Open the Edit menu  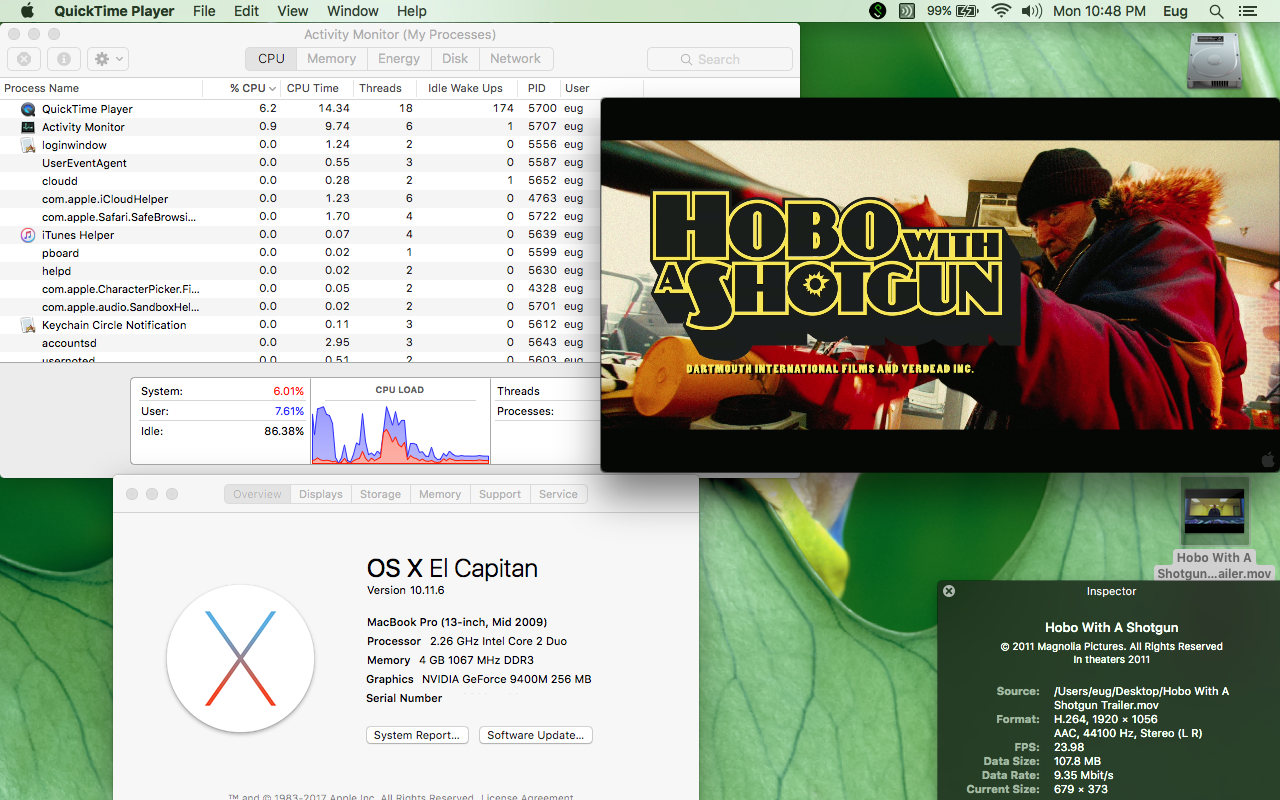tap(246, 11)
